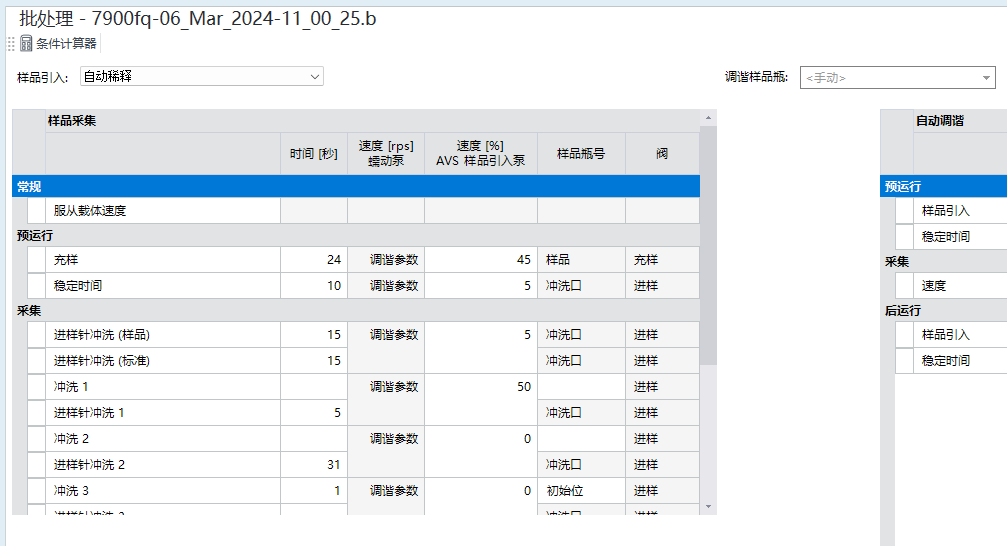The image size is (1007, 546).
Task: Click the 阀 column header
Action: [x=662, y=154]
